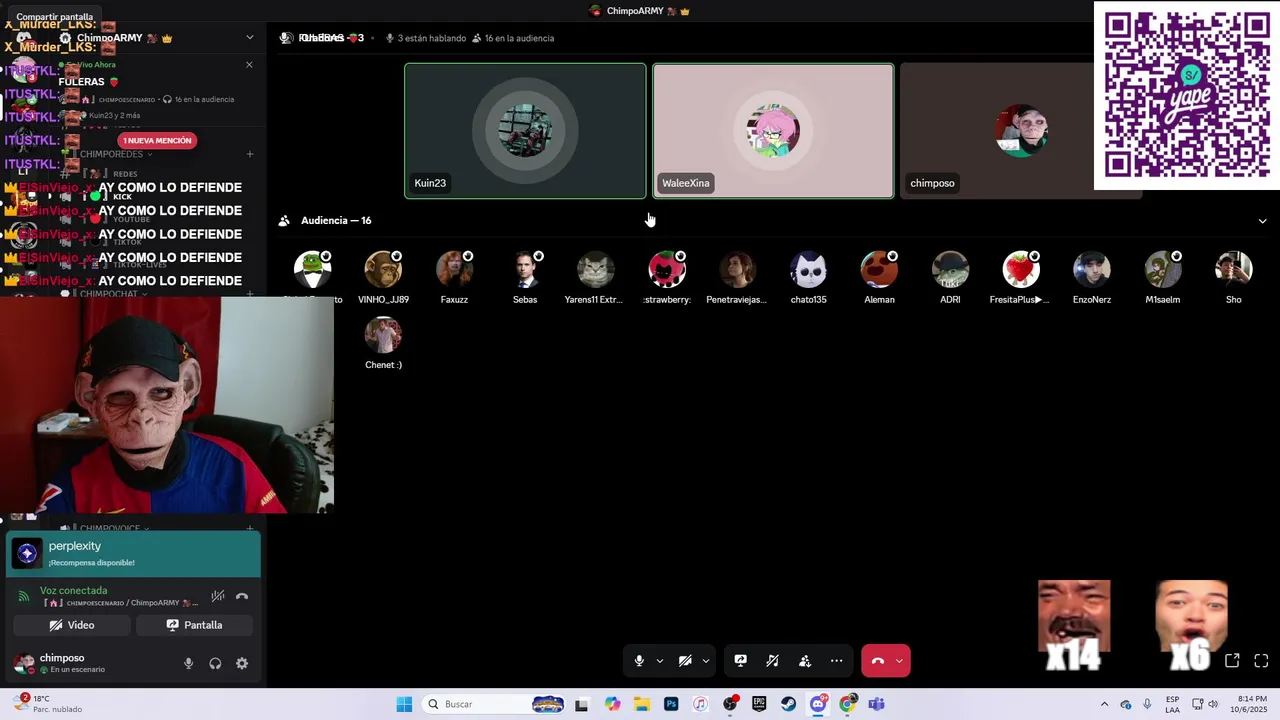Select Kuin23 speaker tile
The width and height of the screenshot is (1280, 720).
[525, 131]
